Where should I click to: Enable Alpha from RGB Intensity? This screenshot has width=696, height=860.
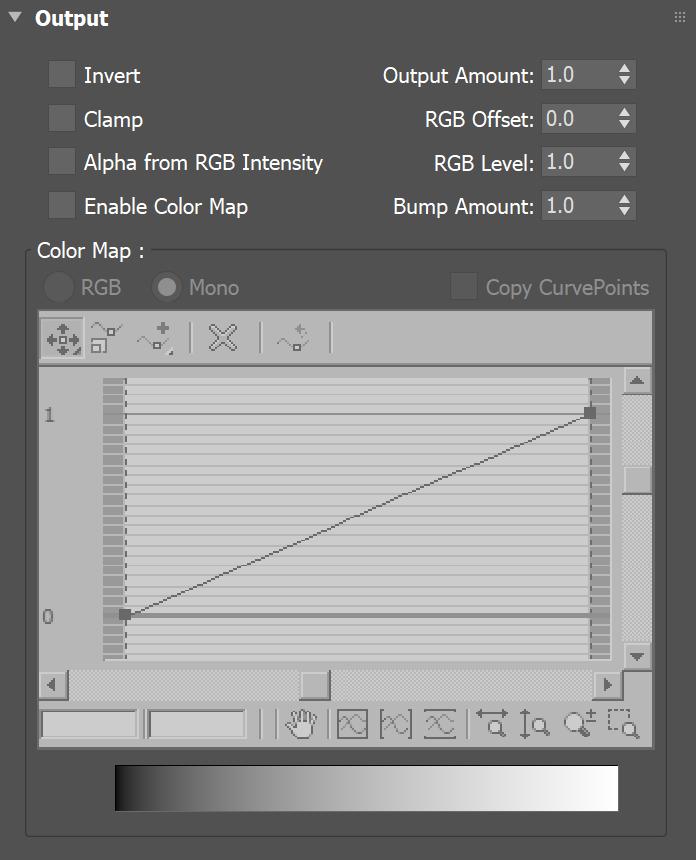(61, 162)
